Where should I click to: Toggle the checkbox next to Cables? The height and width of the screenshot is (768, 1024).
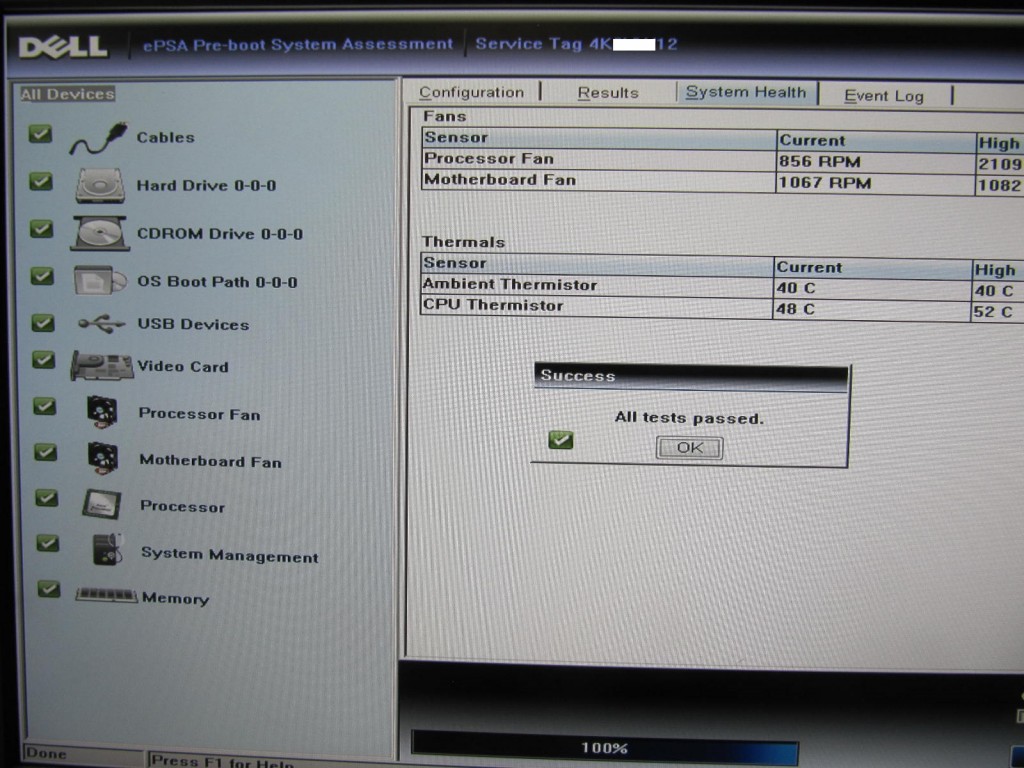[40, 133]
